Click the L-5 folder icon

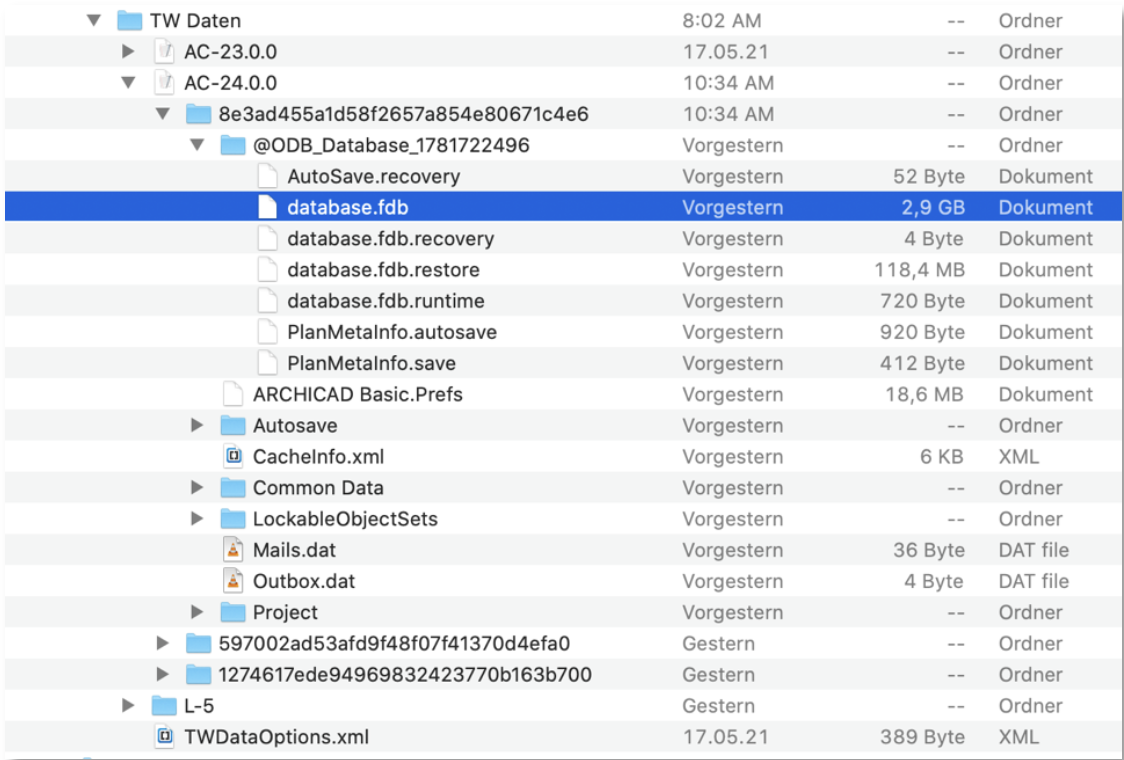(x=163, y=706)
